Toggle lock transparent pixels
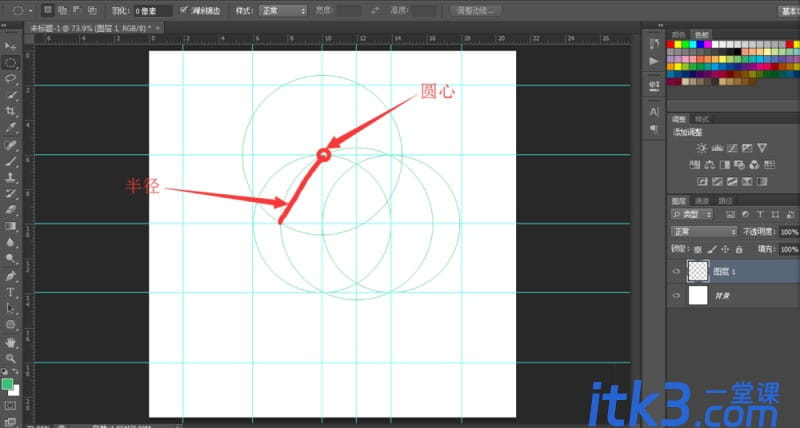Viewport: 800px width, 428px height. point(697,249)
